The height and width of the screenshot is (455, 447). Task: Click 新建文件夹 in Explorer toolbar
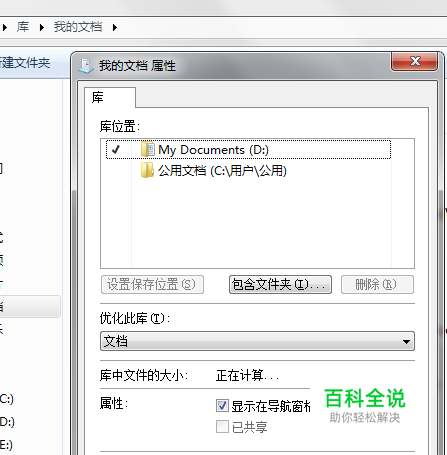tap(25, 63)
